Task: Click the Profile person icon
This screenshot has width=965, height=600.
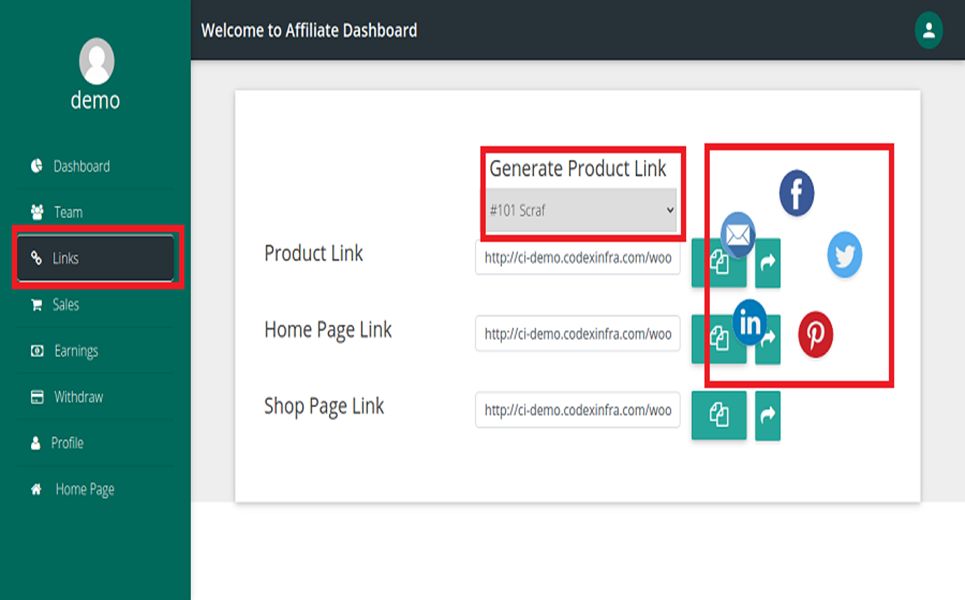Action: tap(36, 443)
